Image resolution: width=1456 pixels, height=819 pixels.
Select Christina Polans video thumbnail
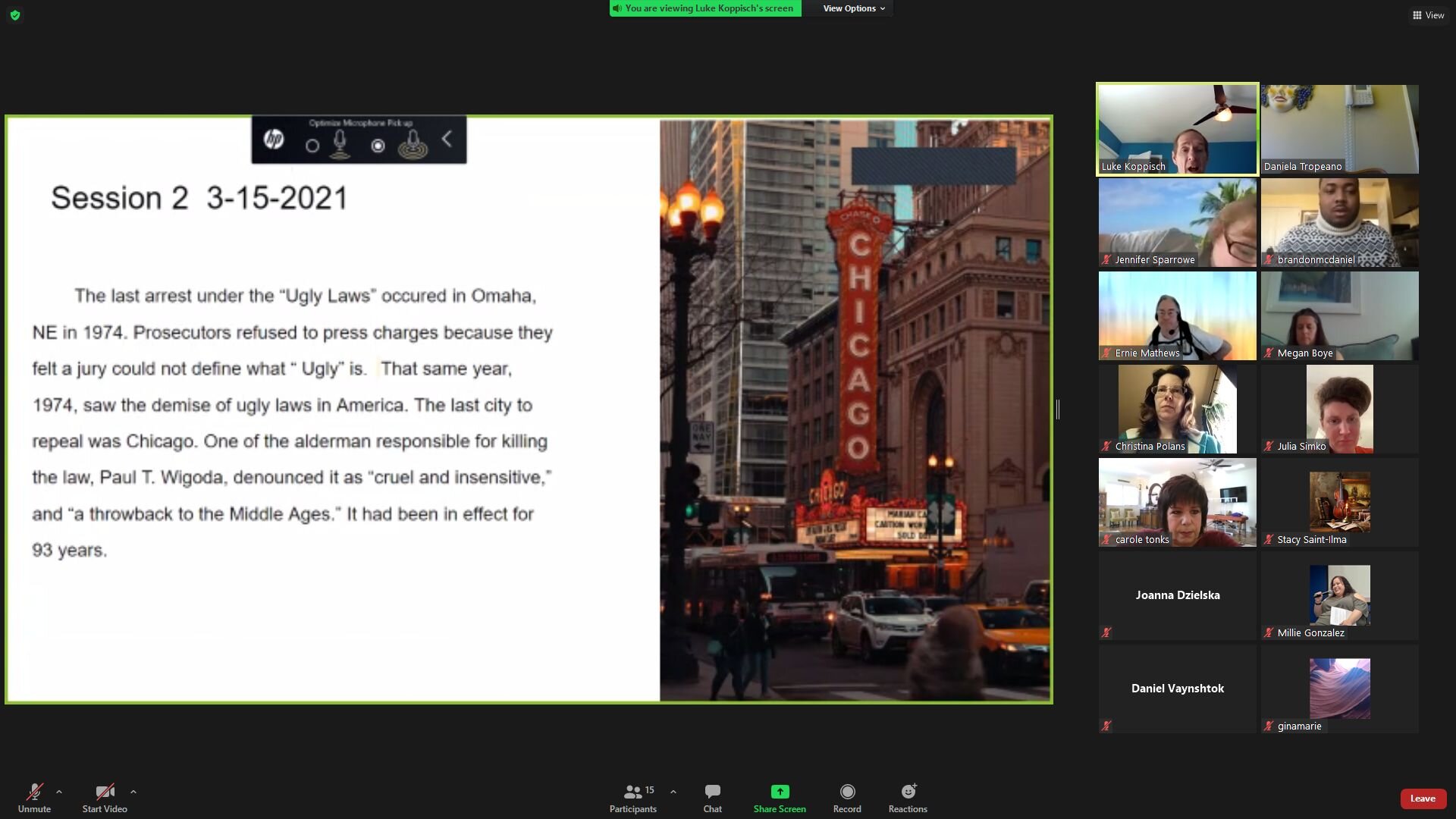tap(1178, 409)
